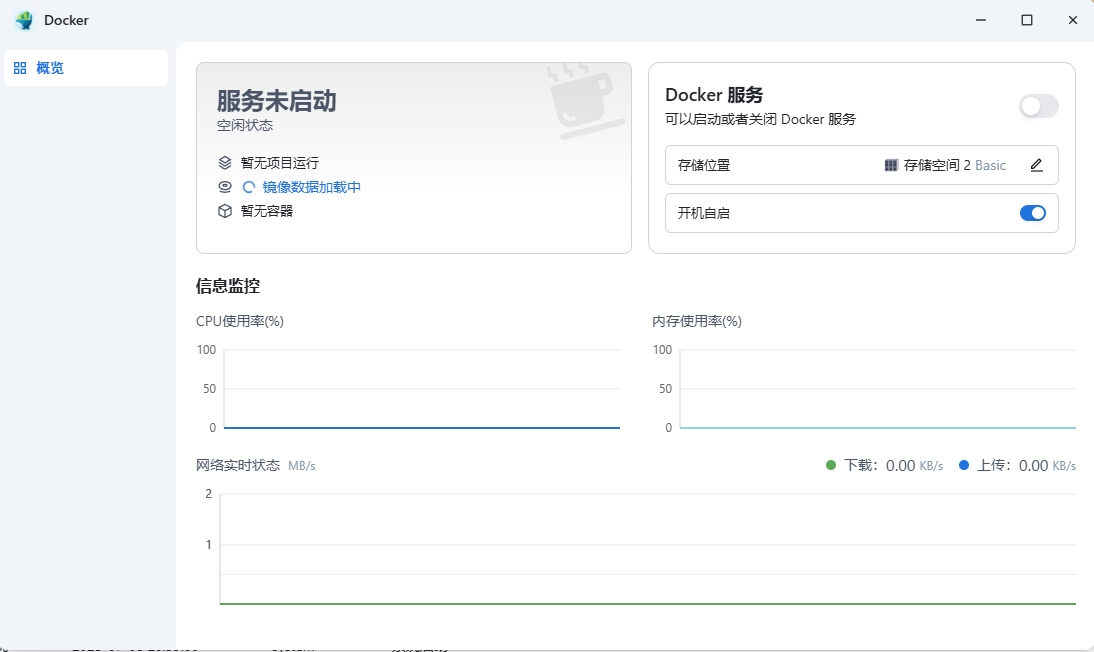Open the 镜像数据加载中 link
Viewport: 1094px width, 652px height.
pyautogui.click(x=311, y=187)
